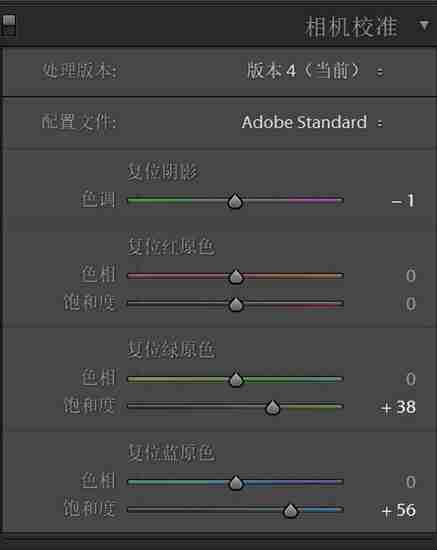Open the 处理版本 version dropdown
The image size is (437, 550).
pyautogui.click(x=315, y=71)
